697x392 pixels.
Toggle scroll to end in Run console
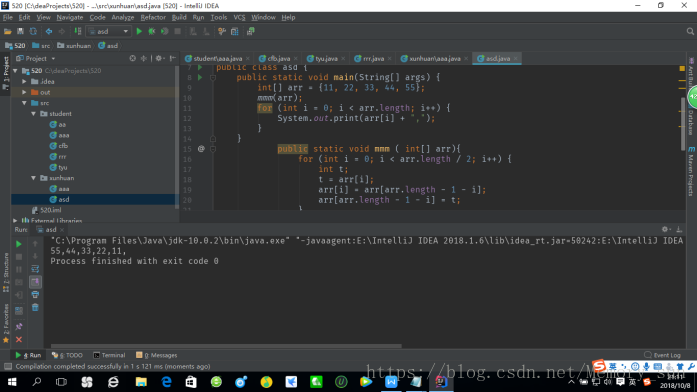coord(35,282)
